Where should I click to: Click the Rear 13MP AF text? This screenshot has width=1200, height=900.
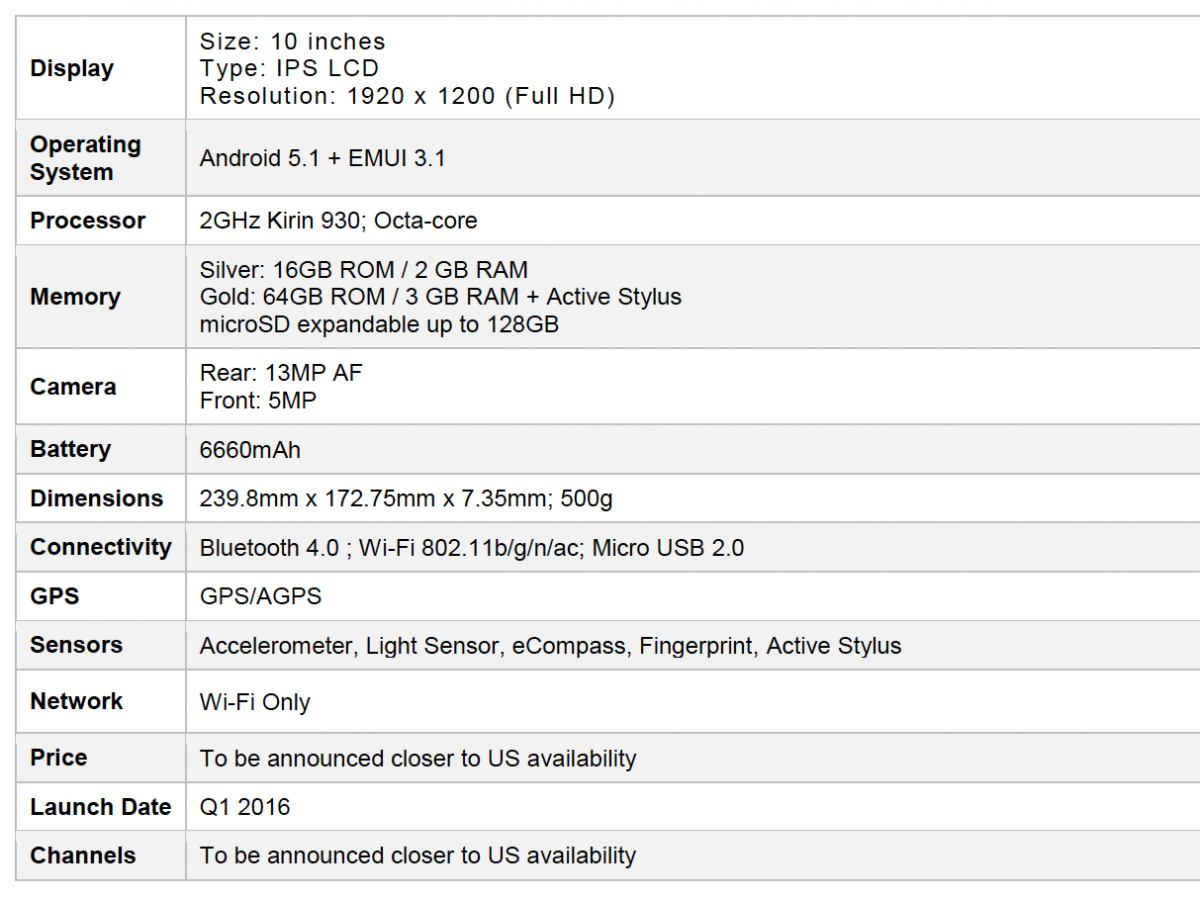click(281, 373)
